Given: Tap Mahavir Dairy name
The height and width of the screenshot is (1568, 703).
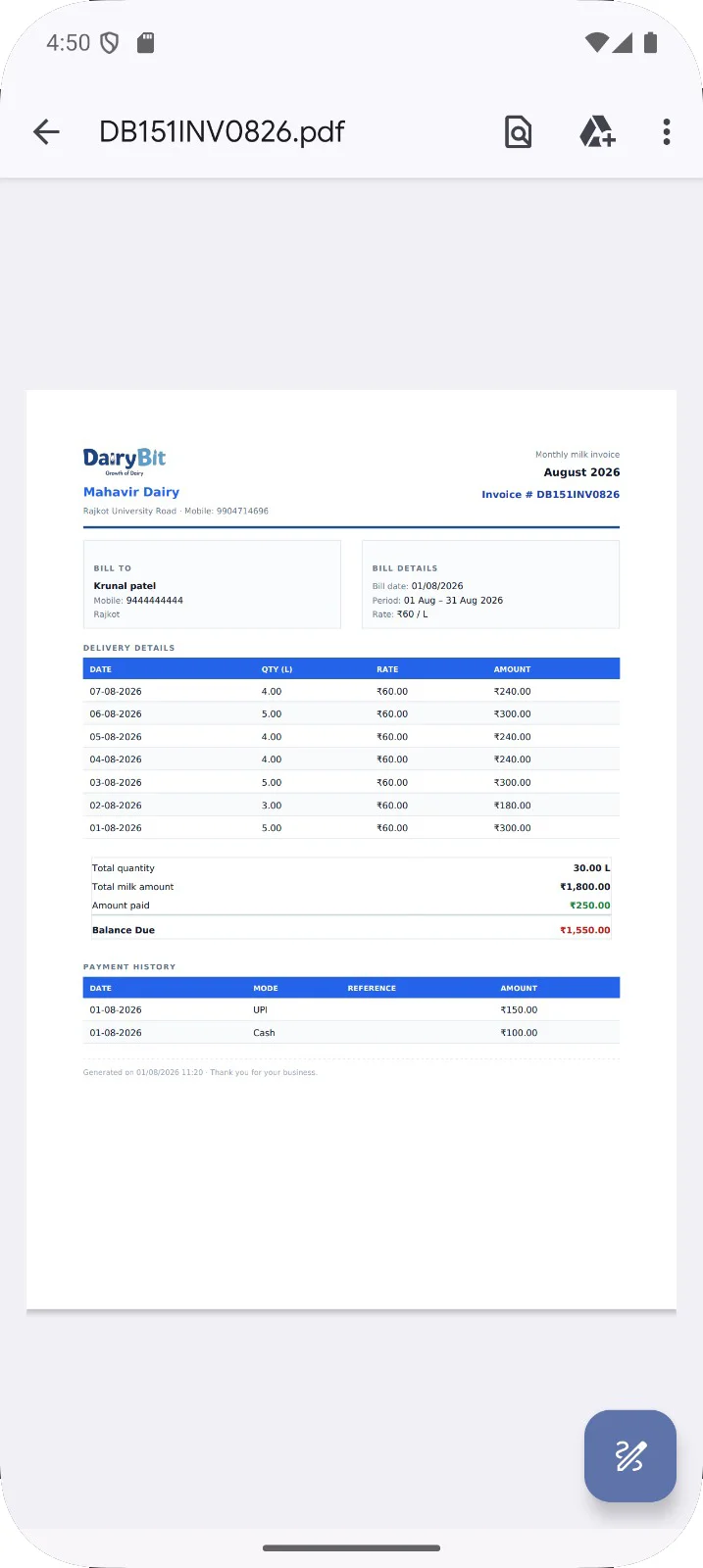Looking at the screenshot, I should click(x=131, y=492).
